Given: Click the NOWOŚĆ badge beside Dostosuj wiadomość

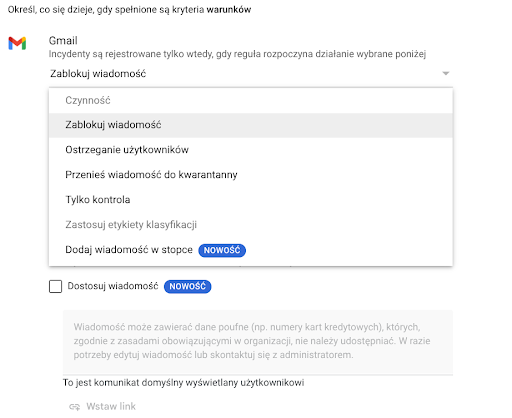Looking at the screenshot, I should pos(188,286).
